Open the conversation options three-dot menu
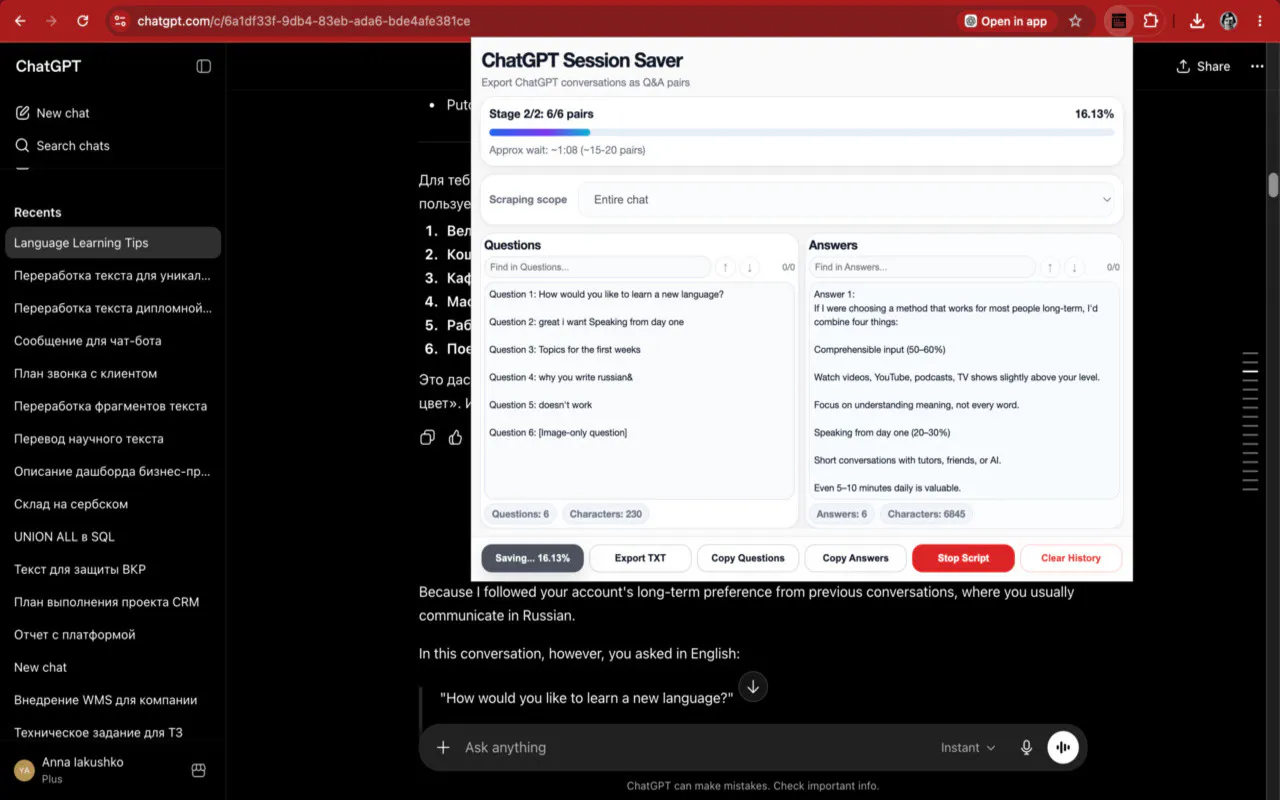 1255,66
